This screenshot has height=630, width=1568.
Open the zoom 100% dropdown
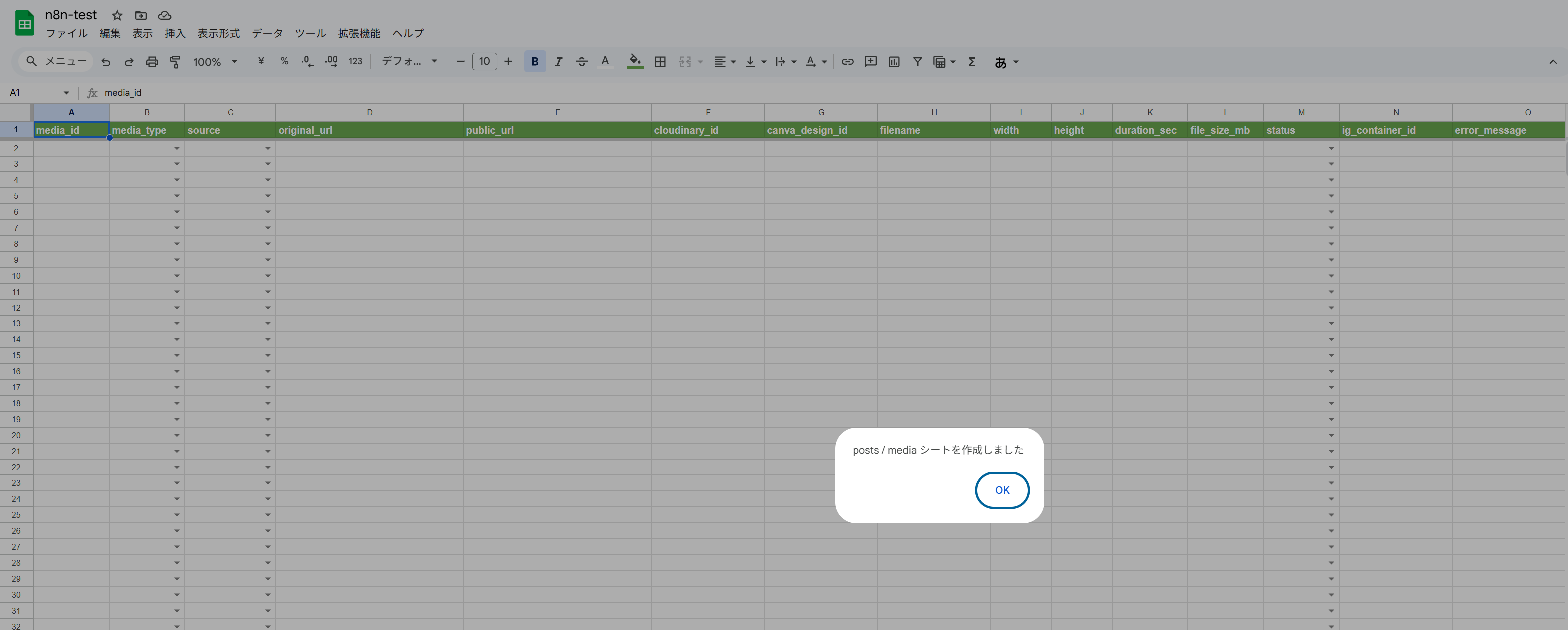click(215, 62)
